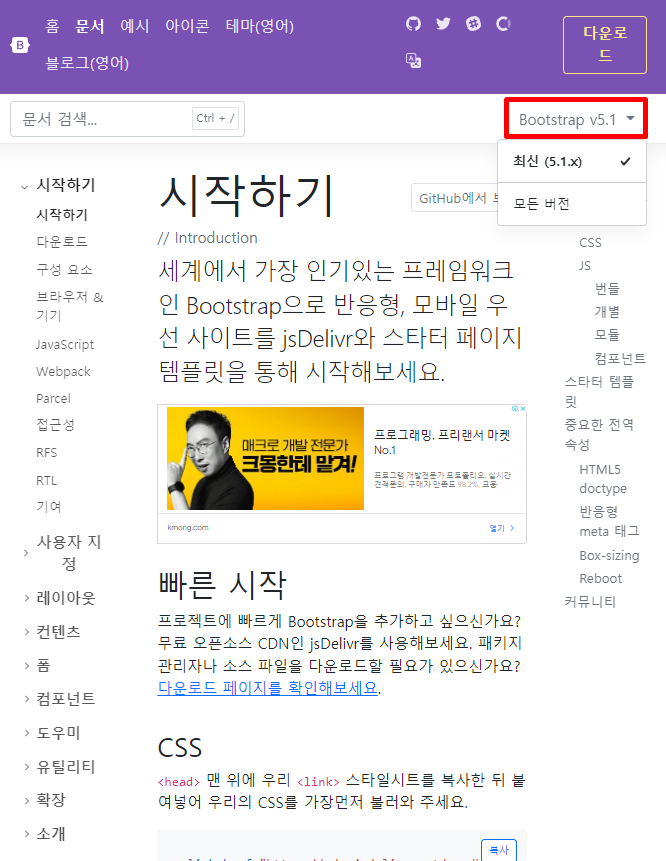Open the Twitter icon link
The width and height of the screenshot is (666, 861).
pos(443,24)
